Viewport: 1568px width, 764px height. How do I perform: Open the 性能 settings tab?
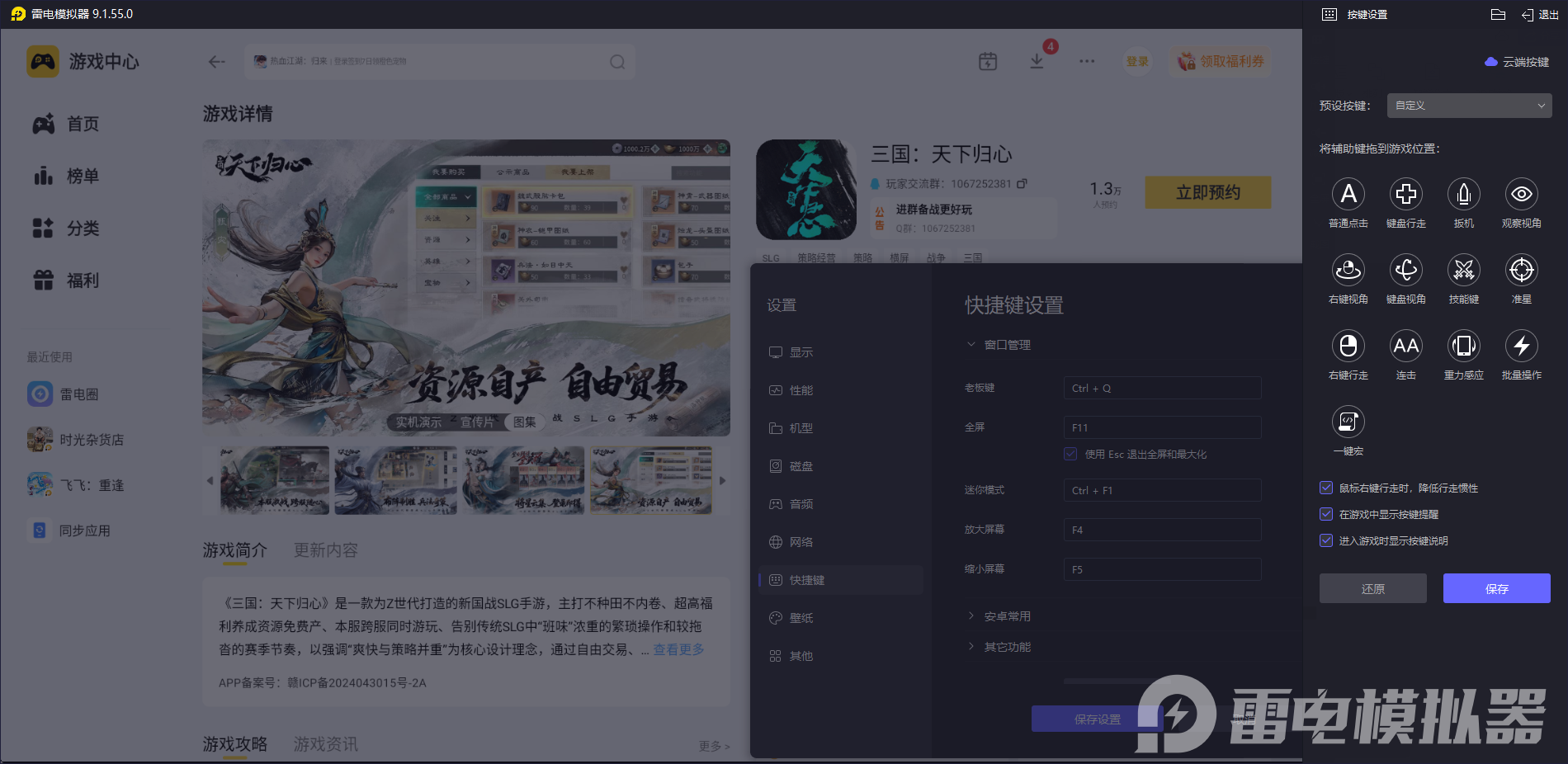click(x=801, y=390)
